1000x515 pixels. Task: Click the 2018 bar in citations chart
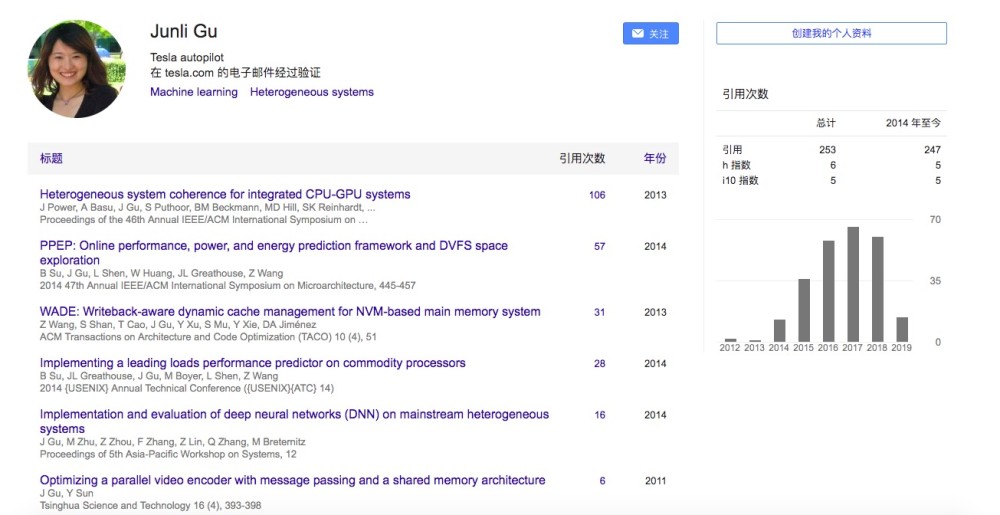click(x=878, y=289)
